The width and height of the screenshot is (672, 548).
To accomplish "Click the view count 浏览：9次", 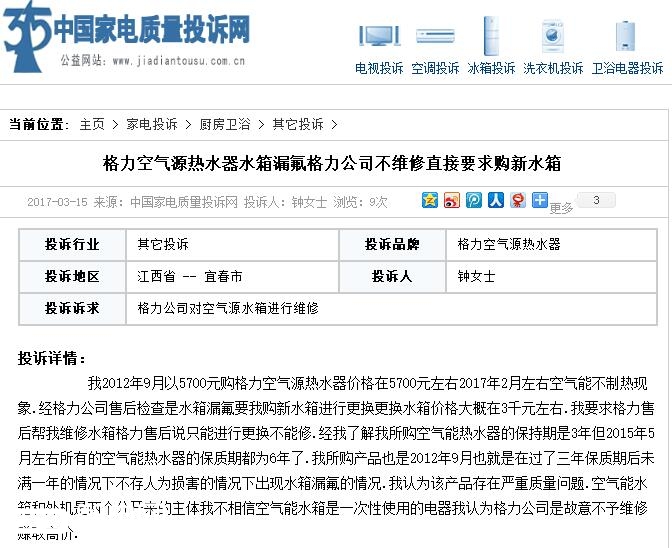I will click(x=360, y=202).
